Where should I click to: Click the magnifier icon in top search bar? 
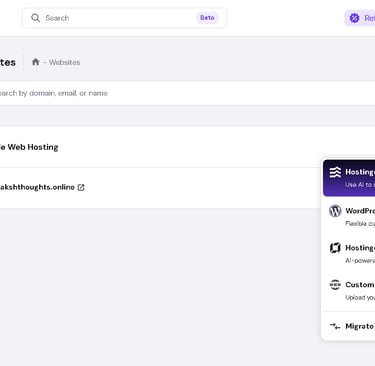point(35,18)
